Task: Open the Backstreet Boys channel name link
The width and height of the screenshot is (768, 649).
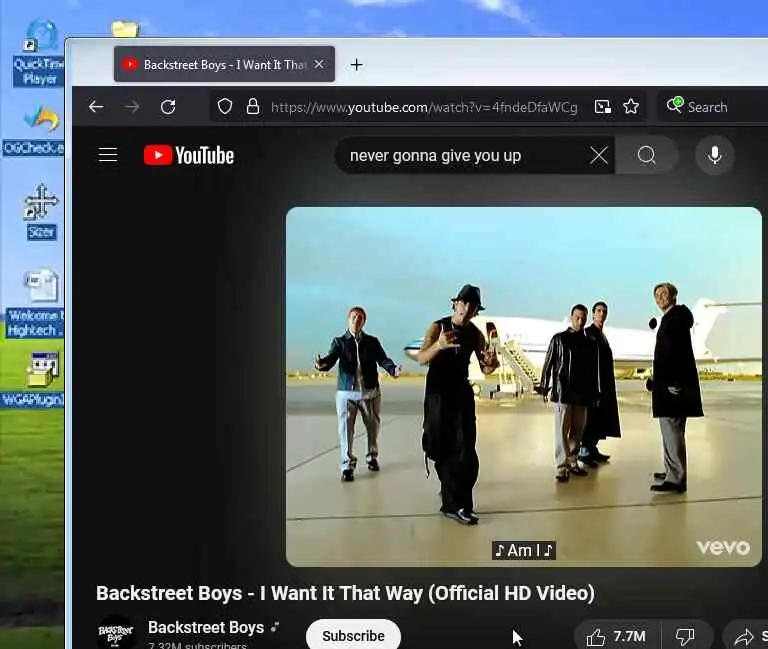Action: coord(206,627)
